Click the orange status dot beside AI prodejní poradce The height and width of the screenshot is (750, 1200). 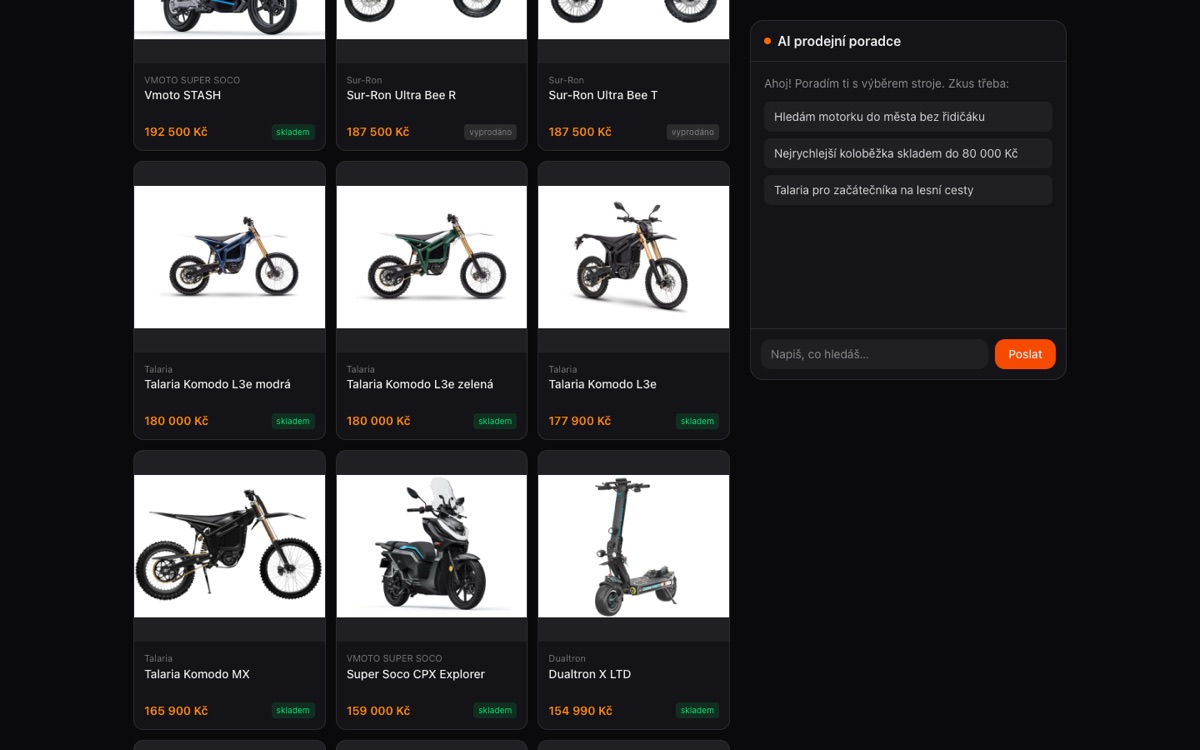coord(767,41)
